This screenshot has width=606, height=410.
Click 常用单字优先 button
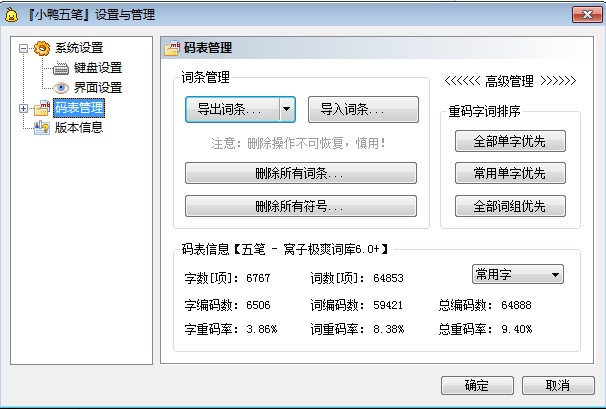click(510, 173)
